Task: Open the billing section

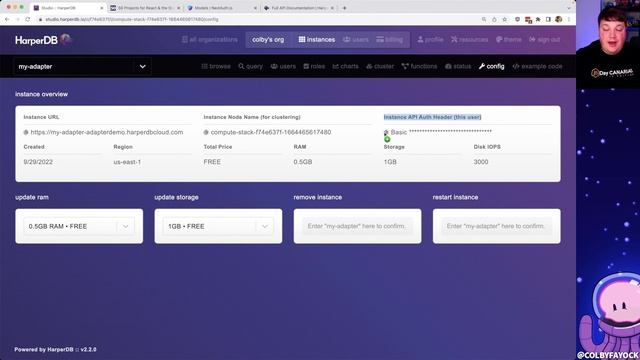Action: coord(389,40)
